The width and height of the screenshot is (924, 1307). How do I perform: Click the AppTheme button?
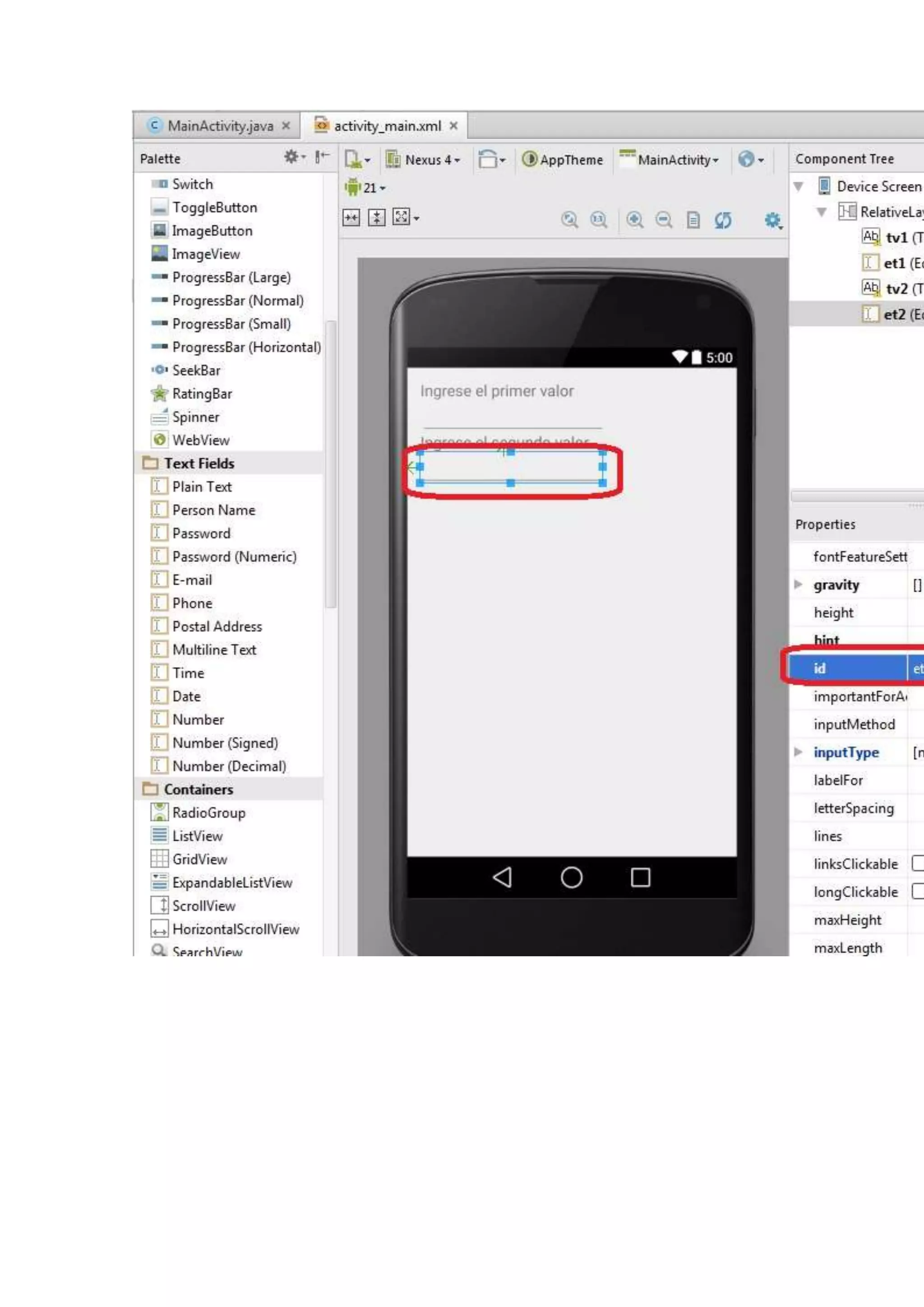click(562, 160)
